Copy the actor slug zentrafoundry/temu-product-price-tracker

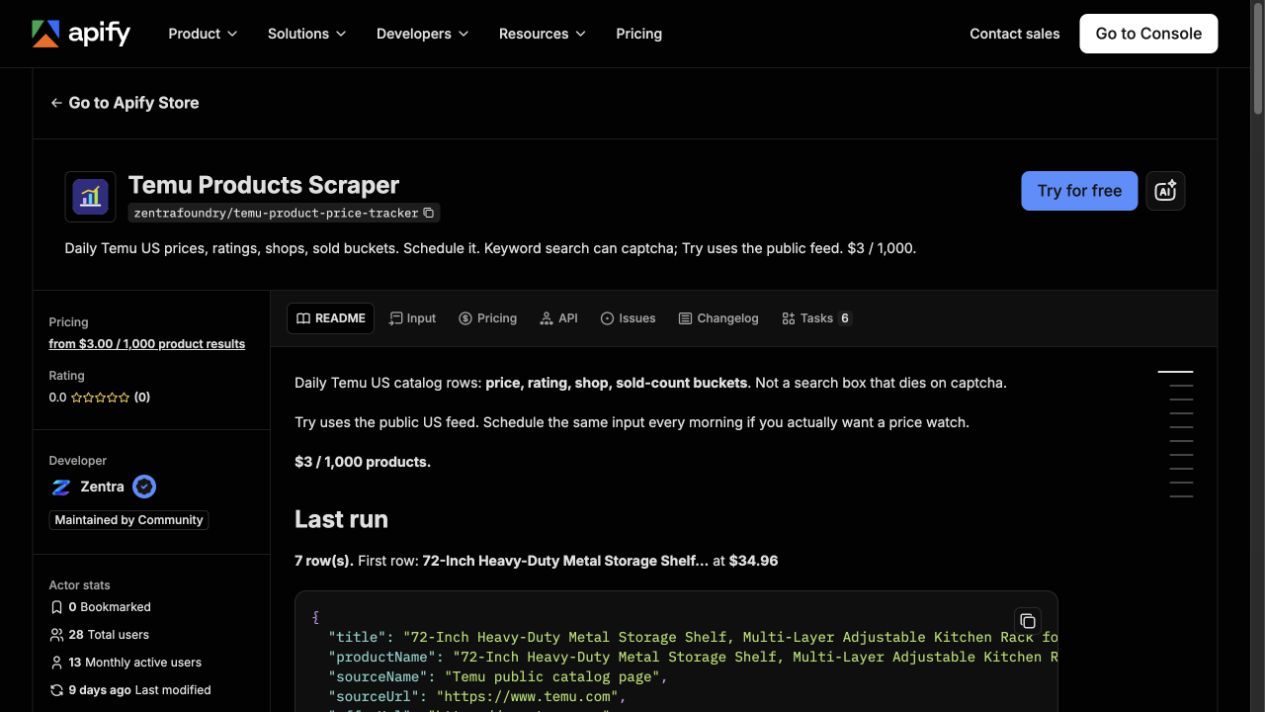(x=429, y=213)
